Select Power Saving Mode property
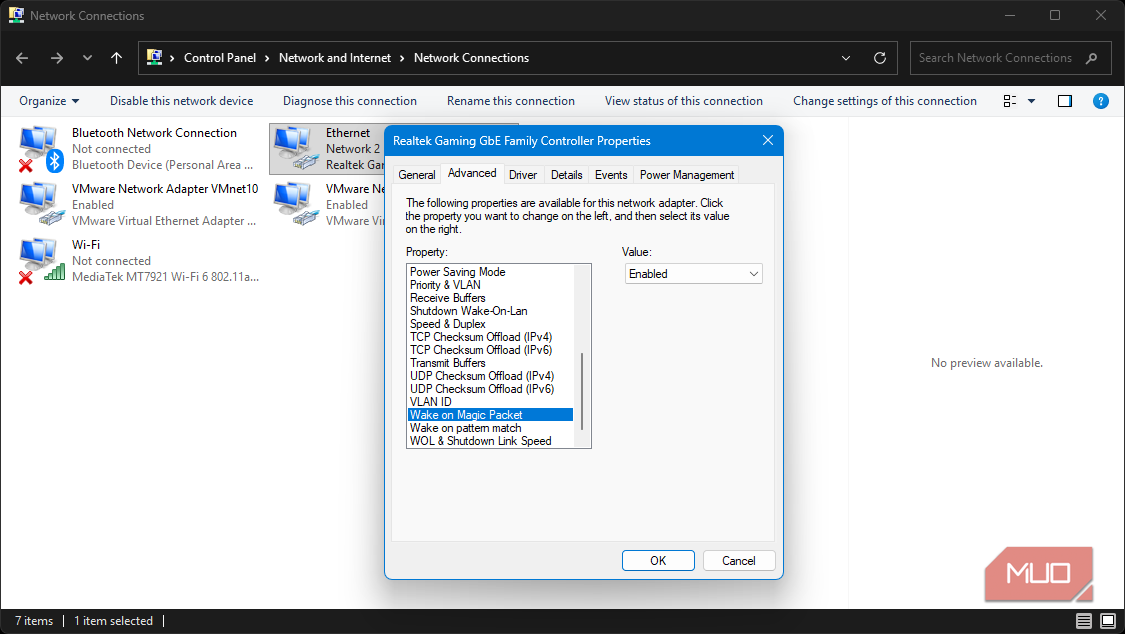Image resolution: width=1125 pixels, height=634 pixels. (491, 272)
